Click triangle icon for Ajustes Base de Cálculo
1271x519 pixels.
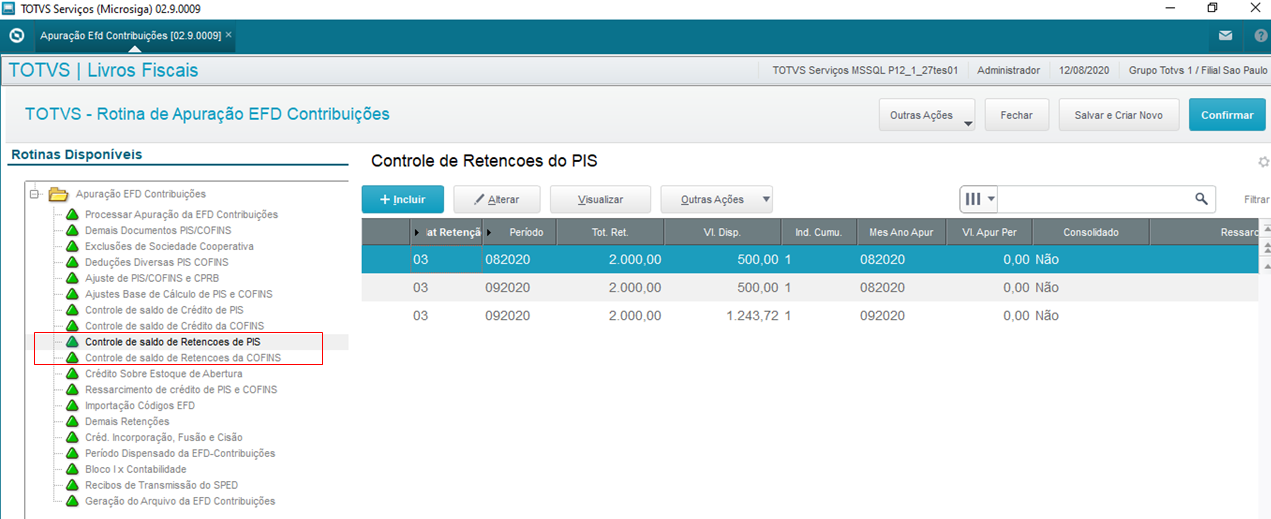coord(72,294)
